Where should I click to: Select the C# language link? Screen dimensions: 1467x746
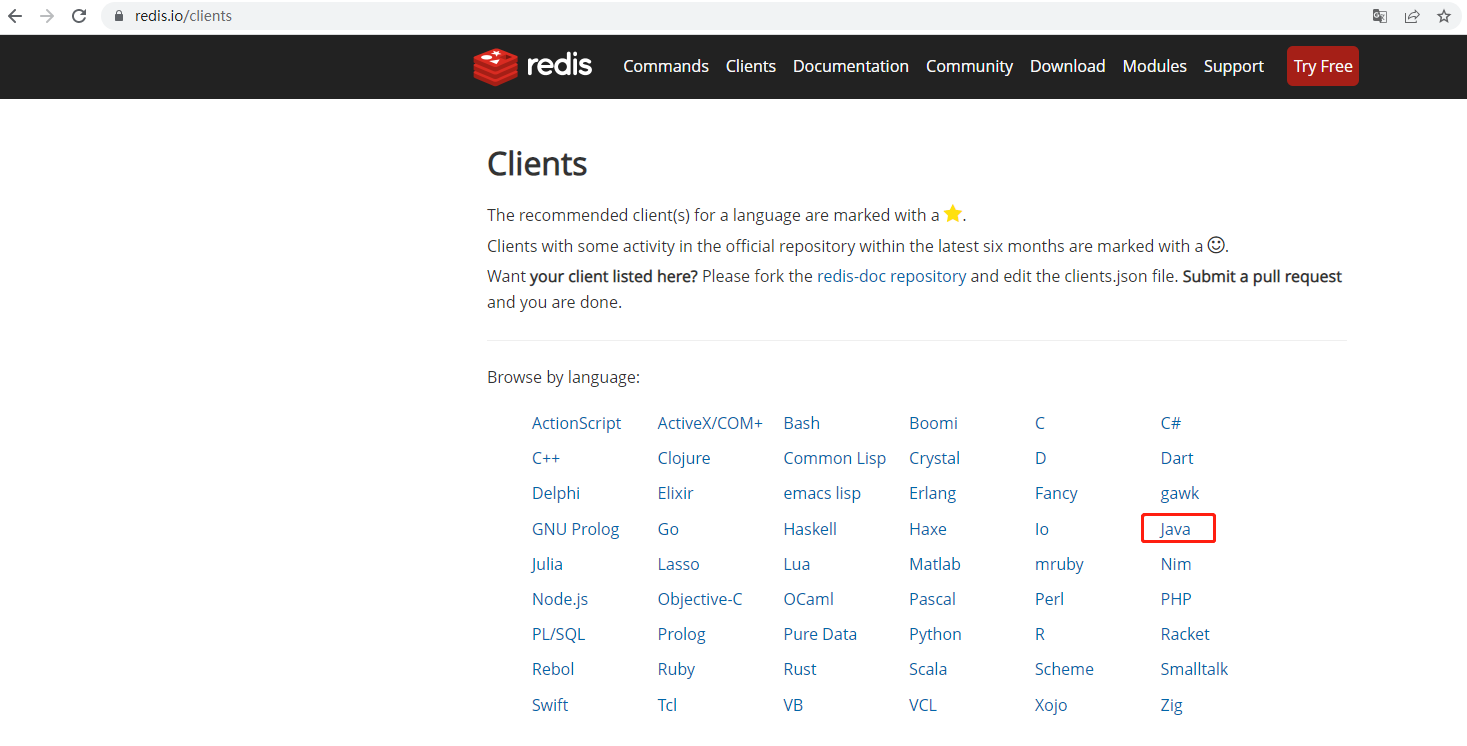[x=1171, y=423]
